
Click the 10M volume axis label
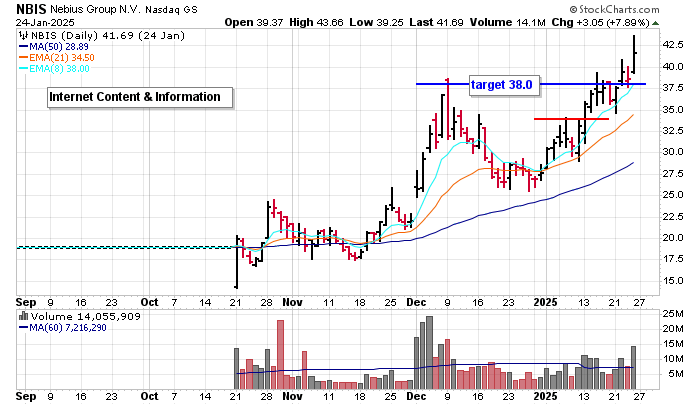coord(673,359)
